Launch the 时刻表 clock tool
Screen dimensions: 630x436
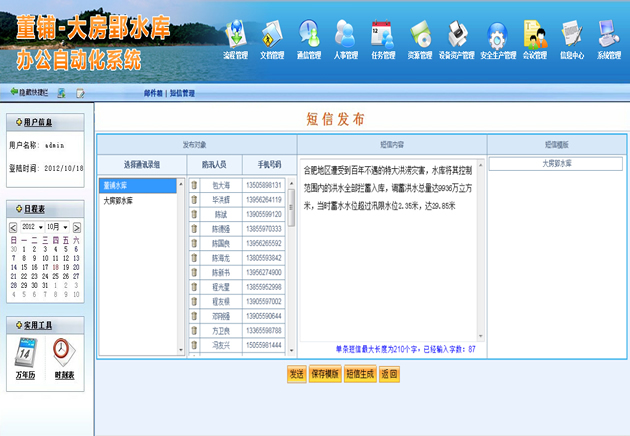(x=62, y=355)
